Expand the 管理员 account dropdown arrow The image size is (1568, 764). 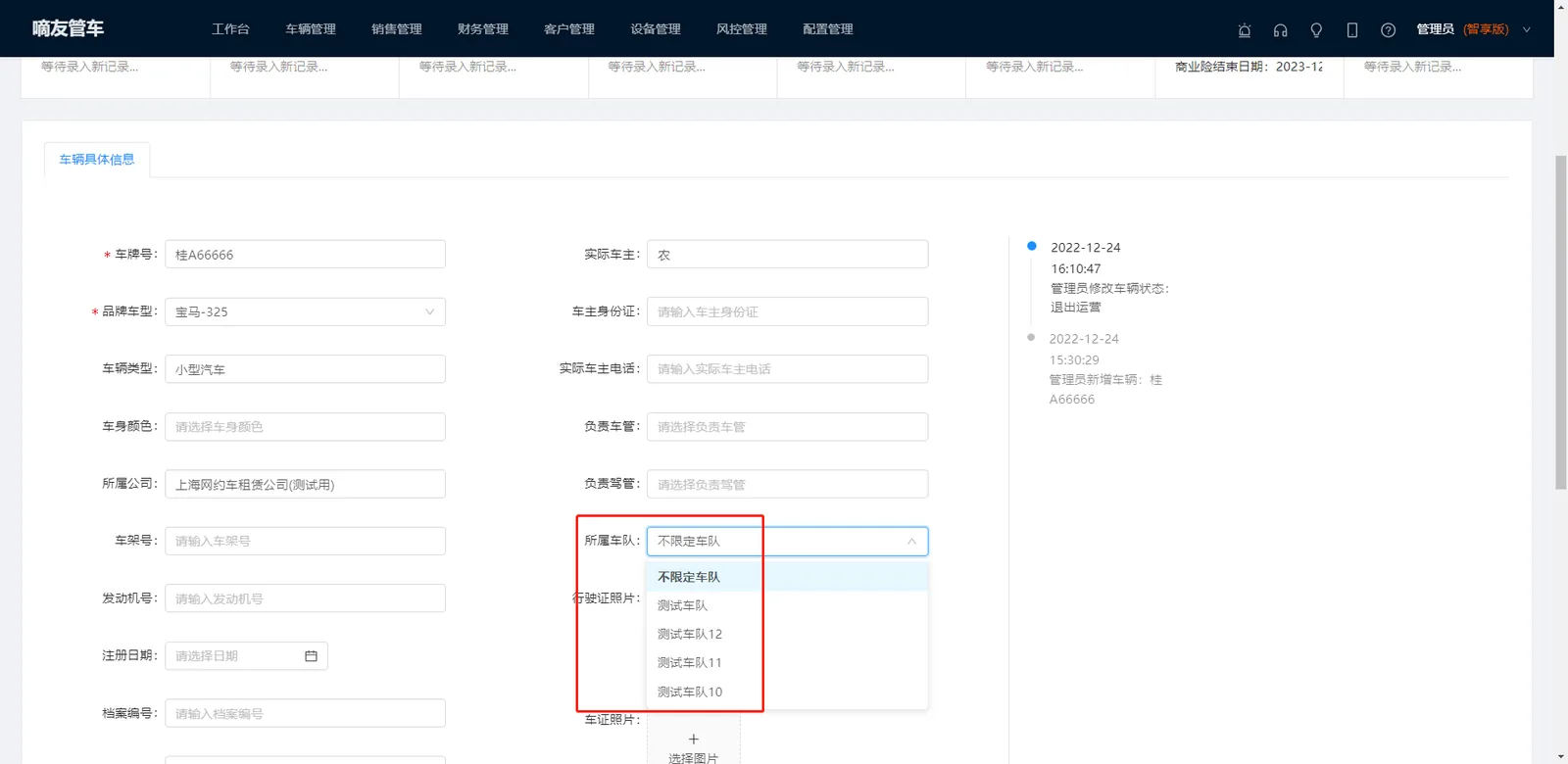[x=1526, y=29]
